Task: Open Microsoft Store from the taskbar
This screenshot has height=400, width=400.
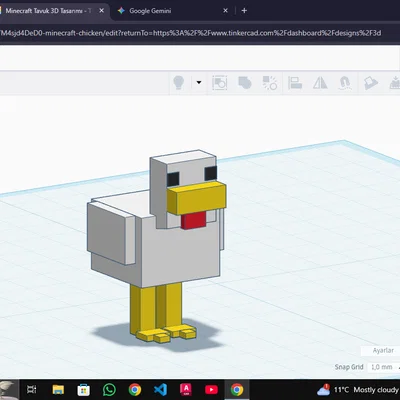Action: coord(83,389)
